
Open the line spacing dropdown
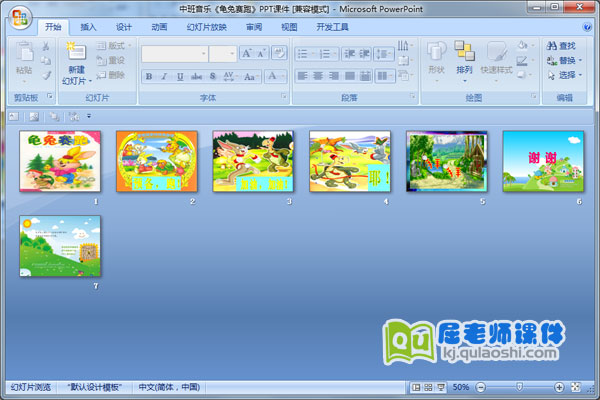tap(384, 54)
